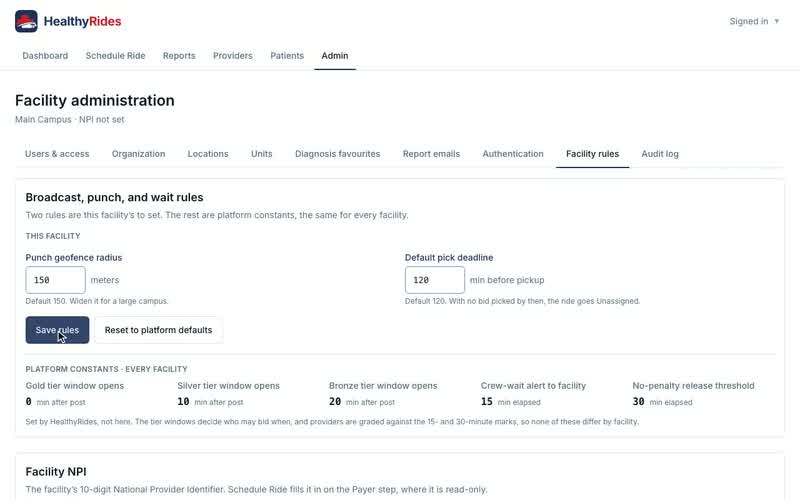Click the Facility administration heading

(x=95, y=100)
